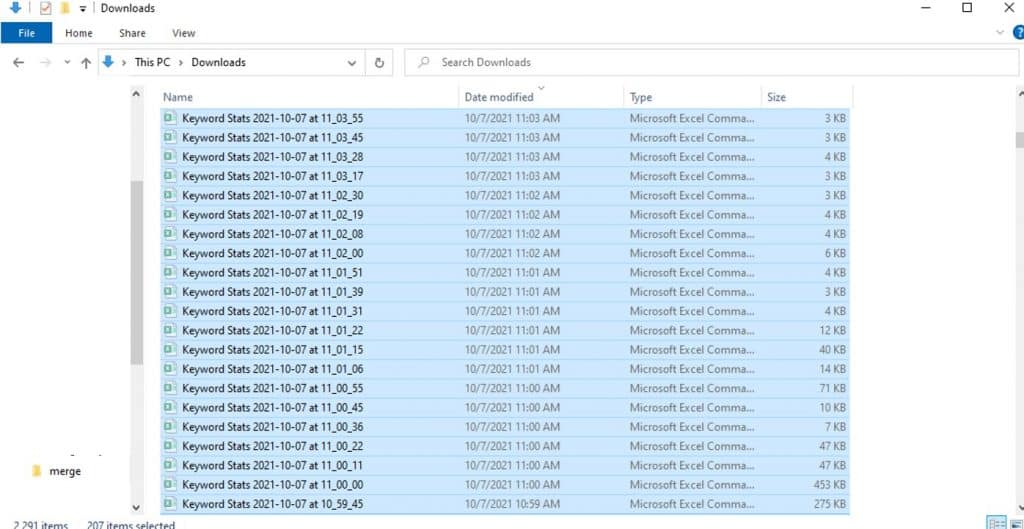Click 10/7/2021 10:59 AM date cell

512,504
